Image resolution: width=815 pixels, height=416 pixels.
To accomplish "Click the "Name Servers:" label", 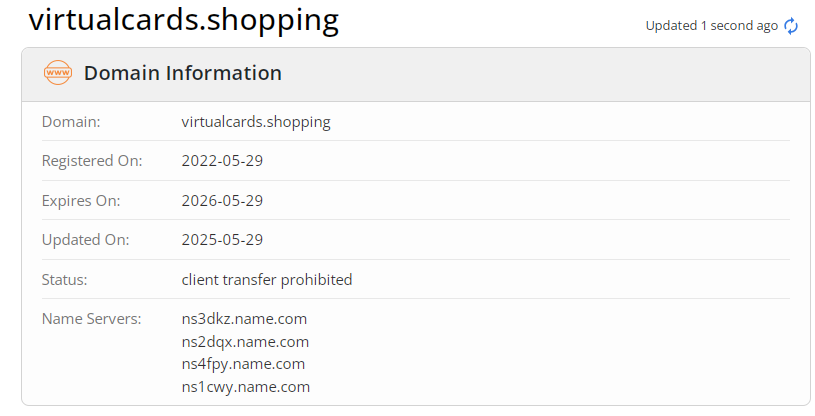I will click(92, 319).
